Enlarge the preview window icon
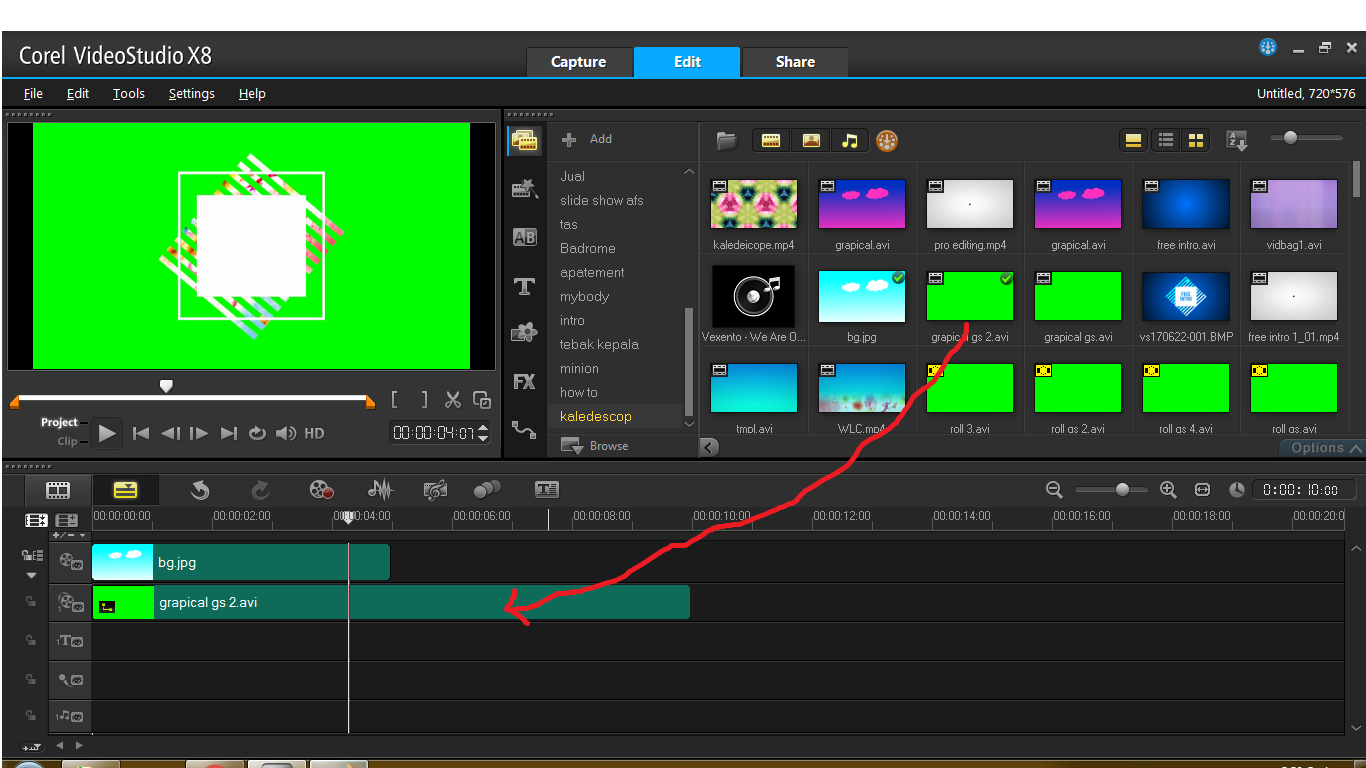Viewport: 1366px width, 768px height. [x=482, y=400]
